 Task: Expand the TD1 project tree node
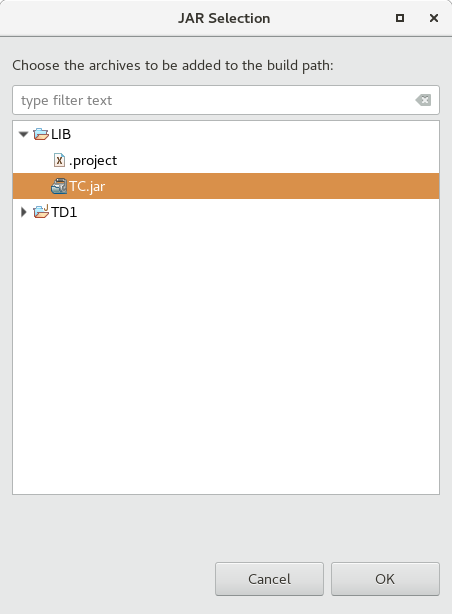tap(24, 212)
